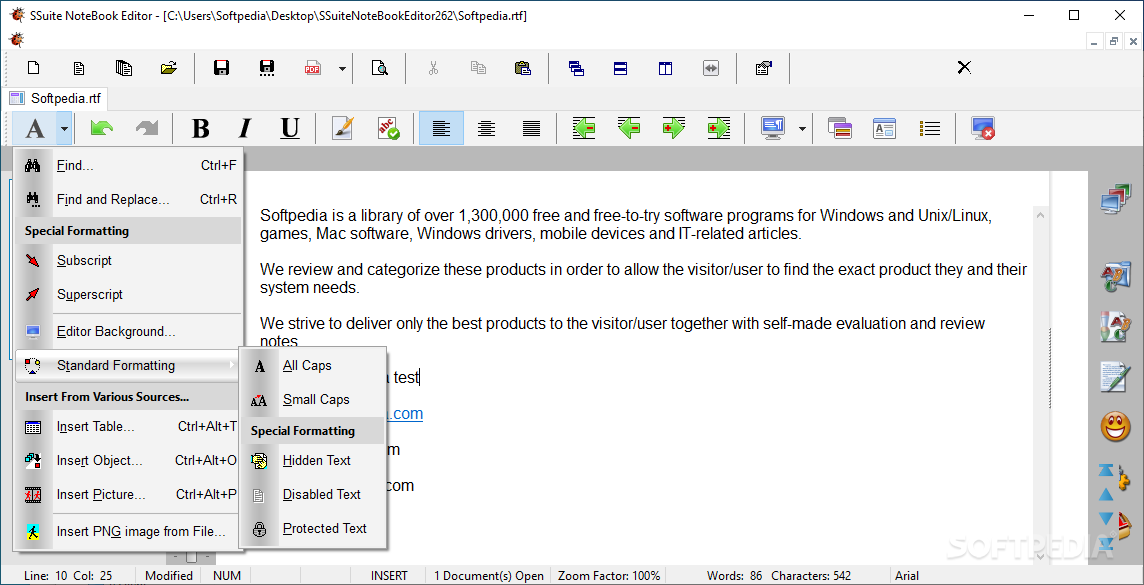Click the INSERT mode status indicator
The height and width of the screenshot is (585, 1144).
pos(390,576)
